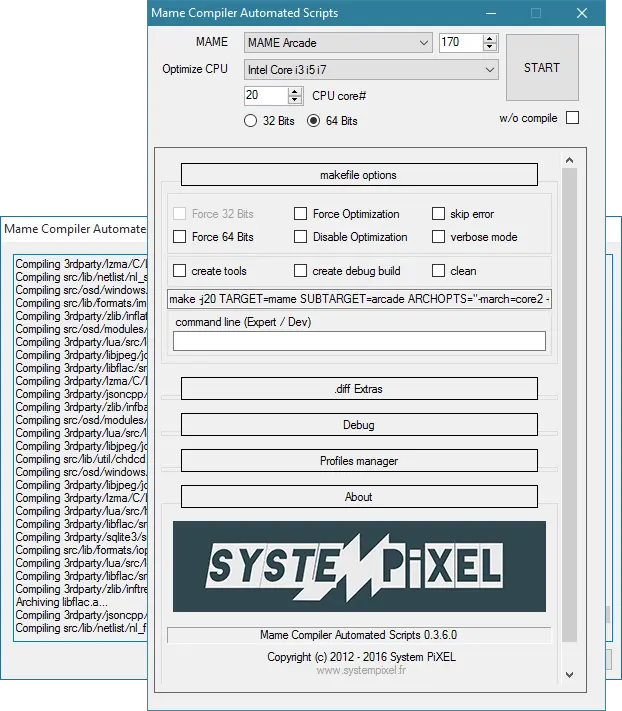Screen dimensions: 622x711
Task: Click the MAME version number field
Action: (461, 43)
